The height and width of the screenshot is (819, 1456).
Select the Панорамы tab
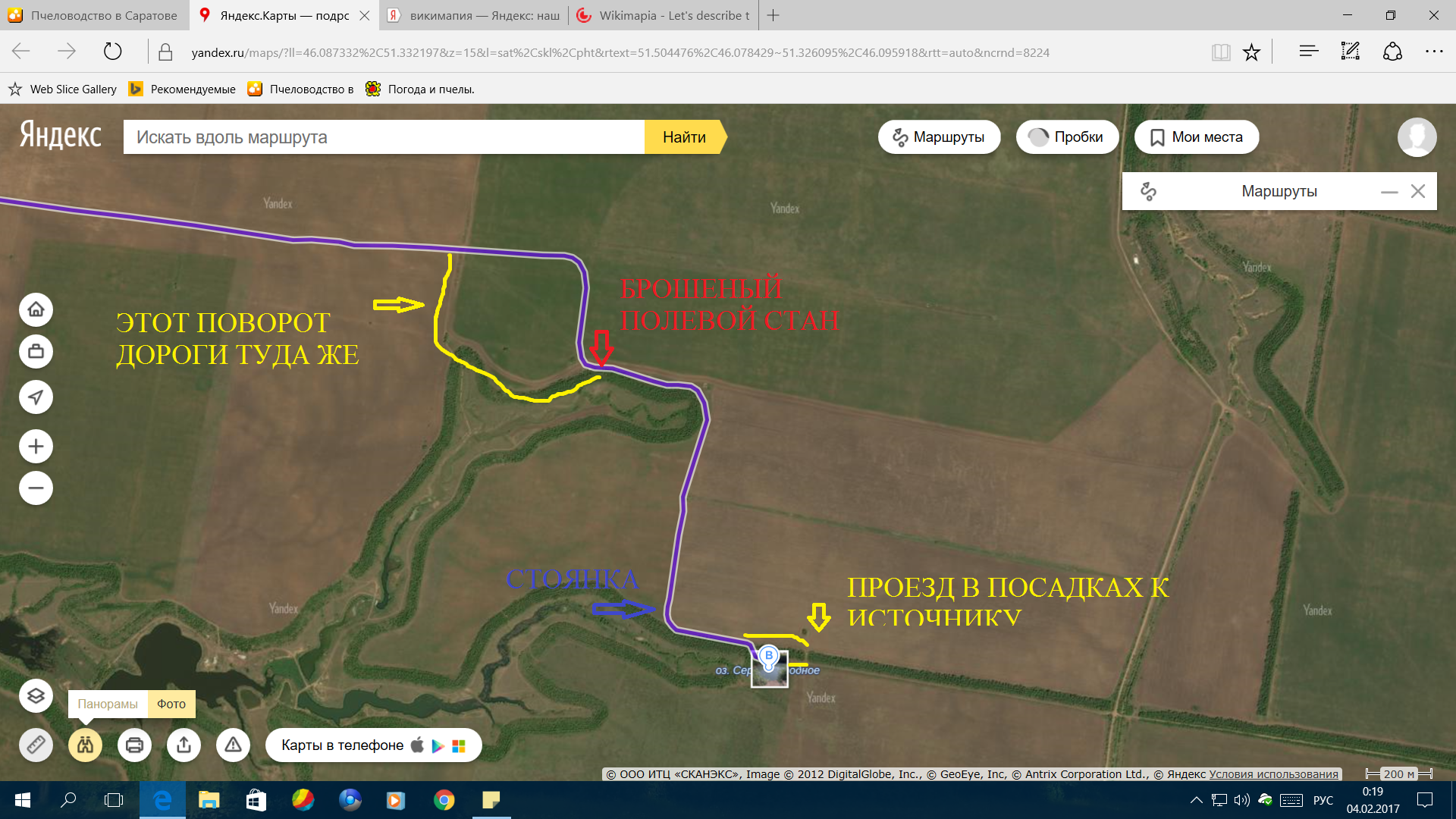tap(108, 704)
